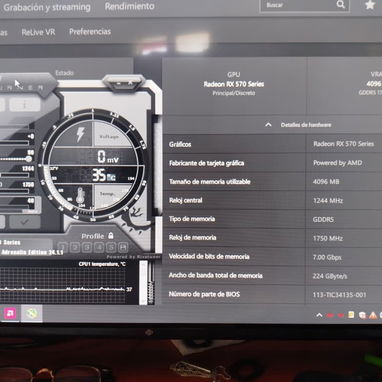Viewport: 382px width, 382px height.
Task: Switch to the ReLive VR subtab
Action: [38, 32]
